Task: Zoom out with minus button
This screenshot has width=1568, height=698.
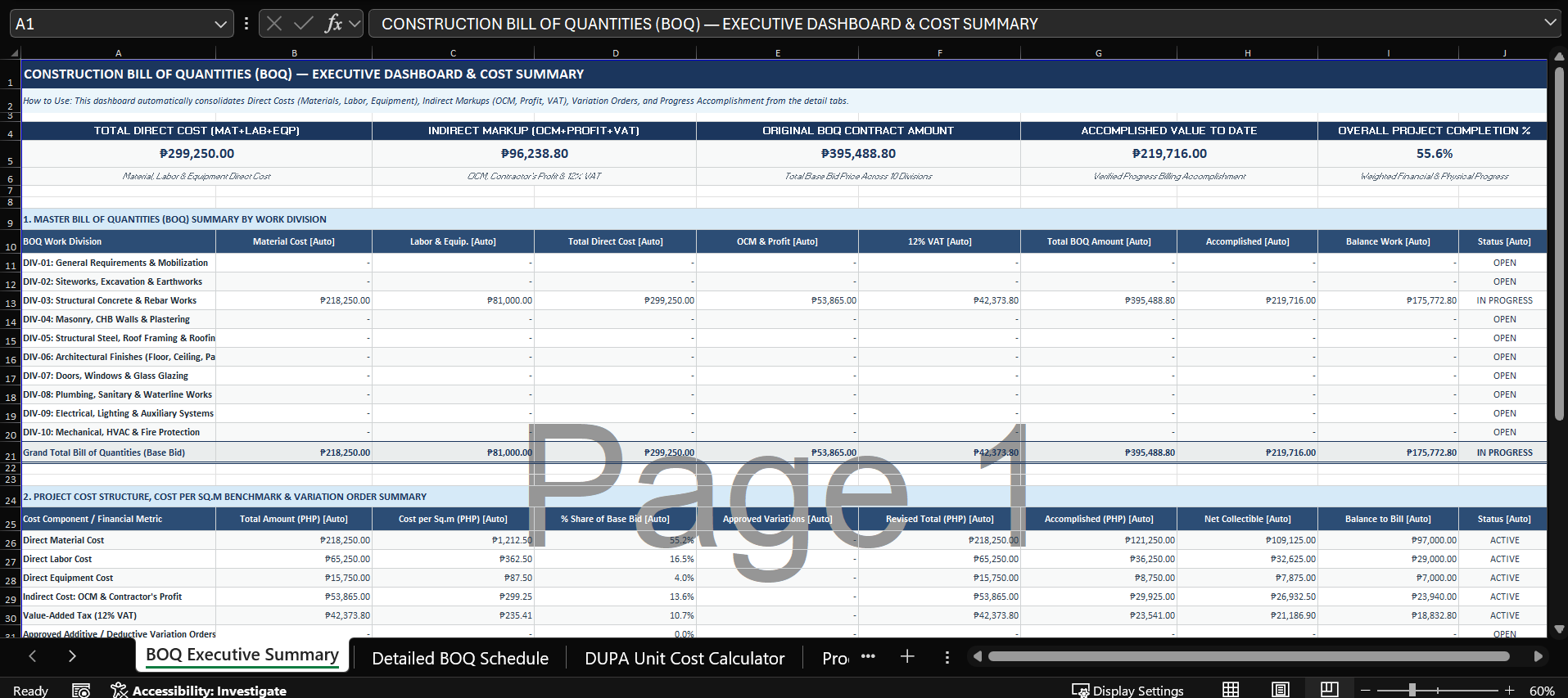Action: pyautogui.click(x=1365, y=691)
